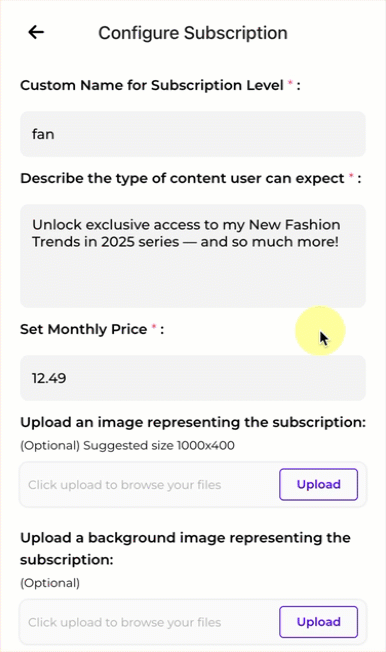Click the '(Optional)' note under background image heading
Screen dimensions: 386x652
coord(50,583)
